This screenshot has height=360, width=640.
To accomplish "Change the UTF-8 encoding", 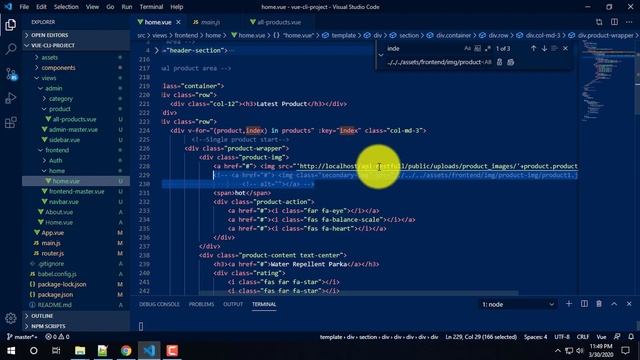I will (562, 337).
